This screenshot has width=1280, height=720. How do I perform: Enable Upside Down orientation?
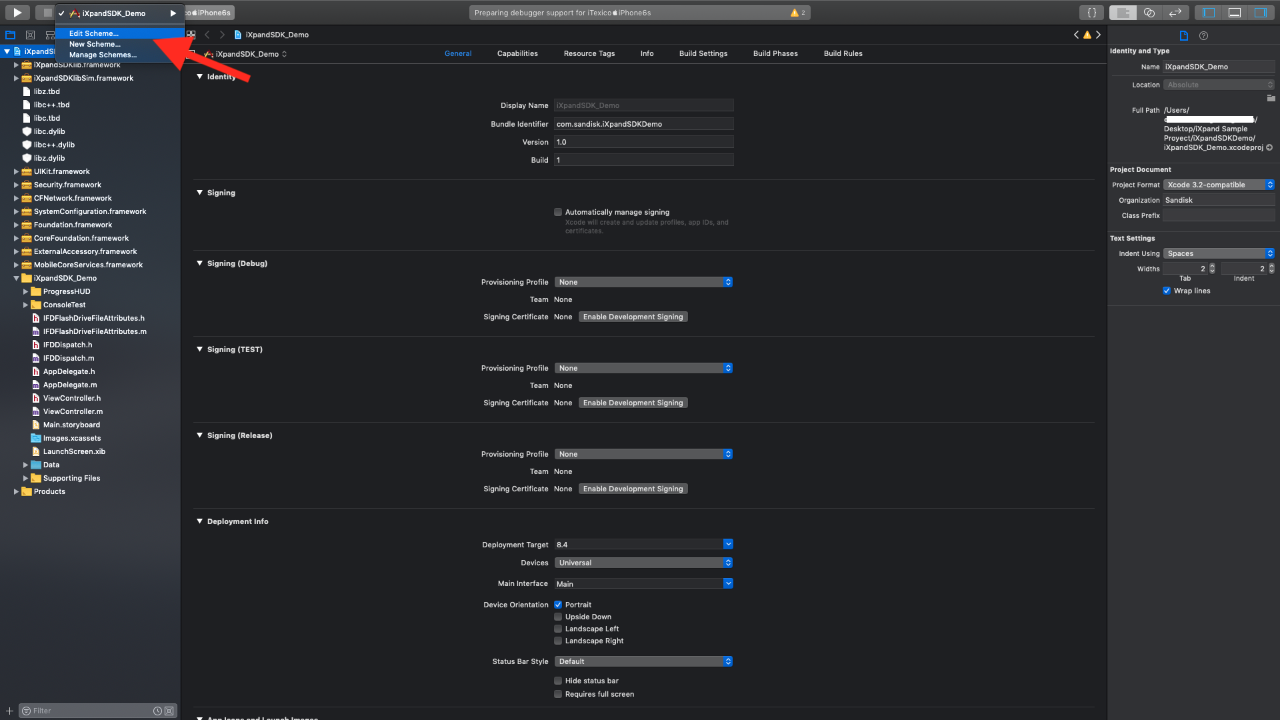coord(558,617)
